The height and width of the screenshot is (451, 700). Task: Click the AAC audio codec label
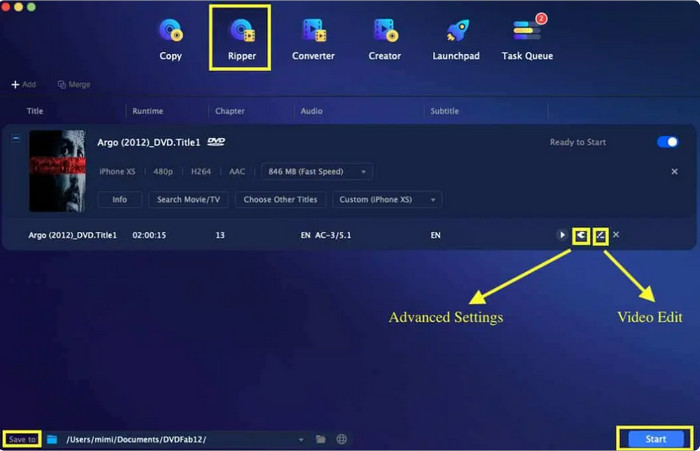click(237, 171)
